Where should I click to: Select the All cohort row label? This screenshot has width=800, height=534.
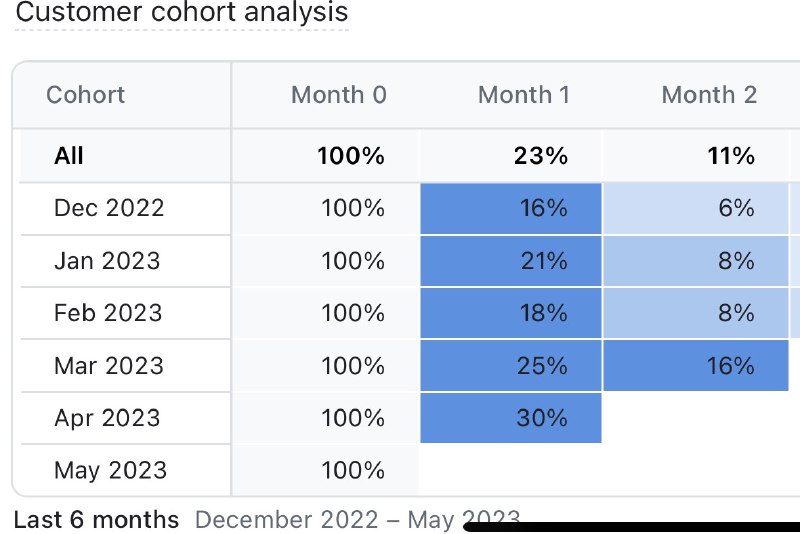[x=69, y=156]
